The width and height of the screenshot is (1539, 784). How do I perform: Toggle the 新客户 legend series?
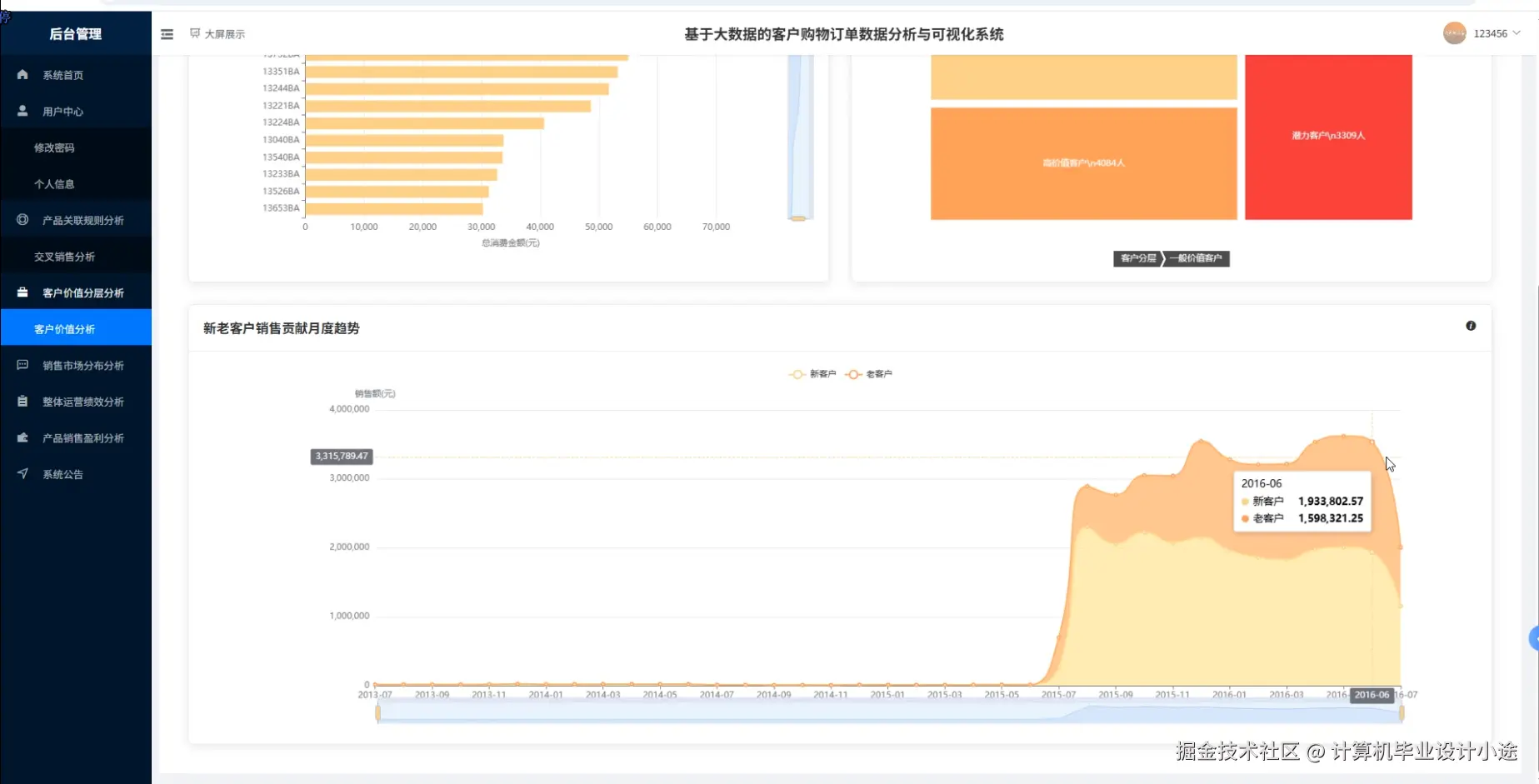812,374
